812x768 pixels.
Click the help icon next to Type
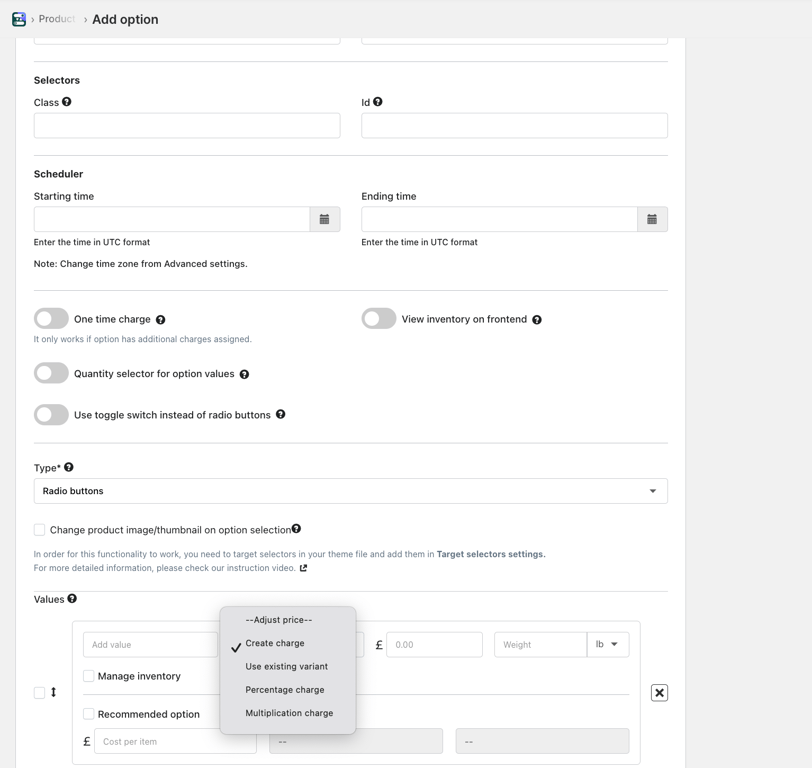click(69, 467)
